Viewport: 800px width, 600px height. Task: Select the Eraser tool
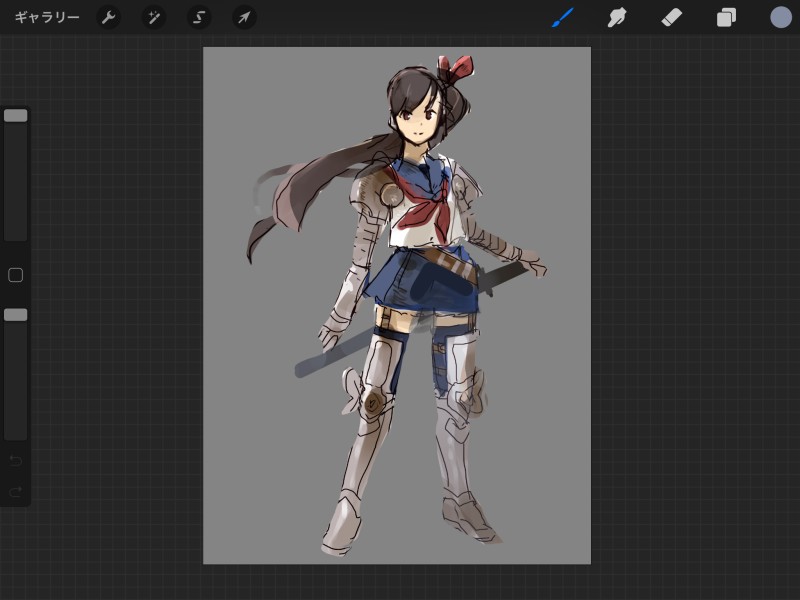click(671, 18)
